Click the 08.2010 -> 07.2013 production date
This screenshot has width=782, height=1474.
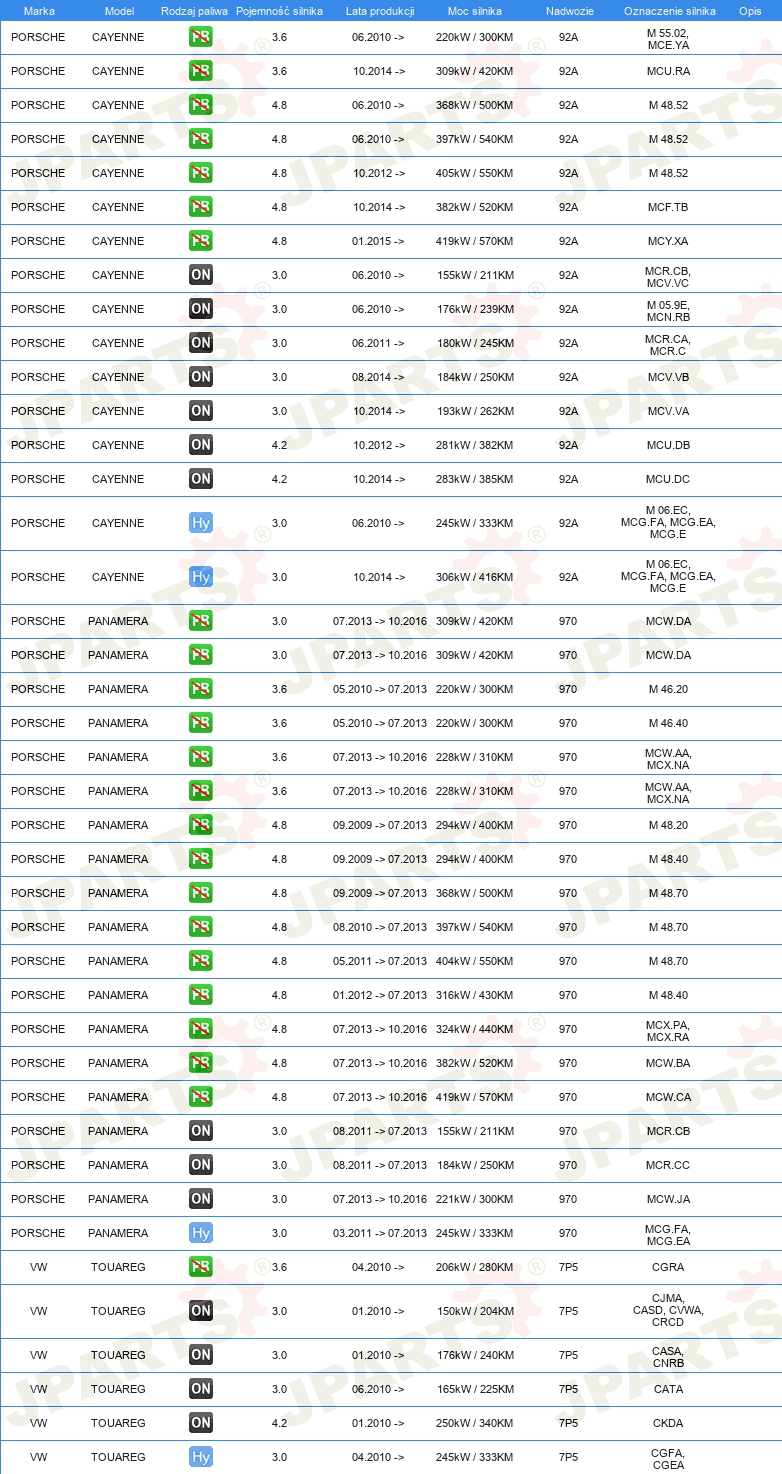380,927
